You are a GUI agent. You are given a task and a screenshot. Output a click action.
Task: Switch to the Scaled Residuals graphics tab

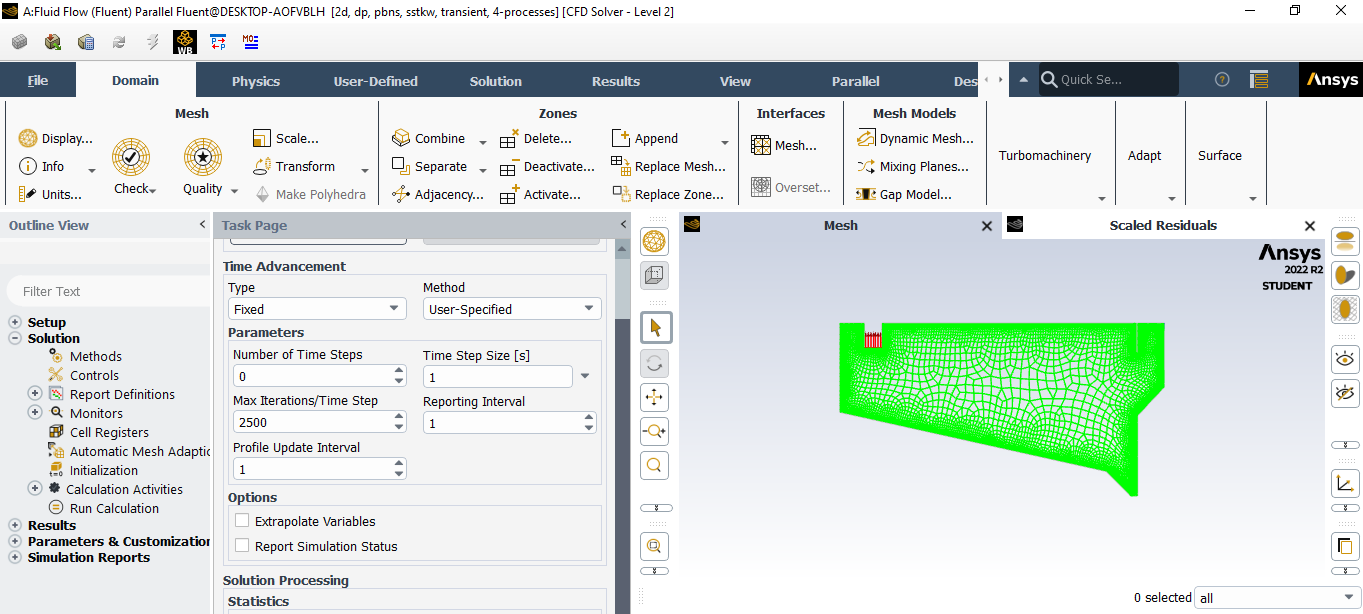coord(1163,226)
